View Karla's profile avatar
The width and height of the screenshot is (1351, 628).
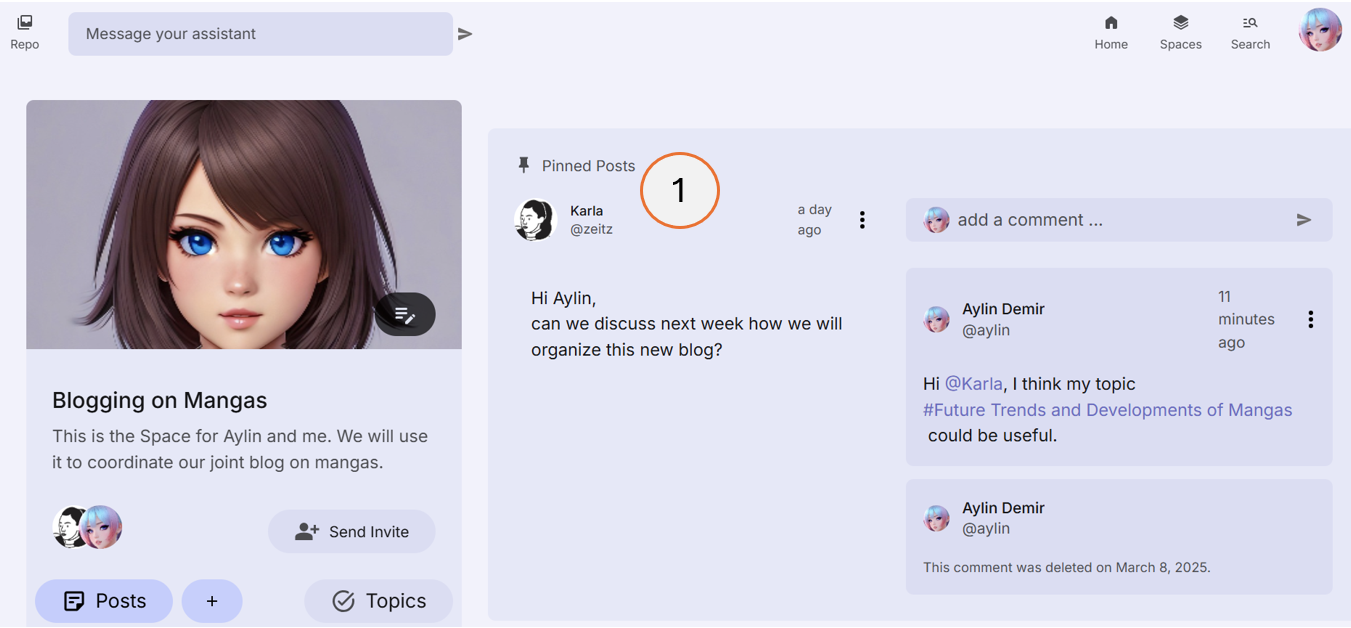[535, 220]
